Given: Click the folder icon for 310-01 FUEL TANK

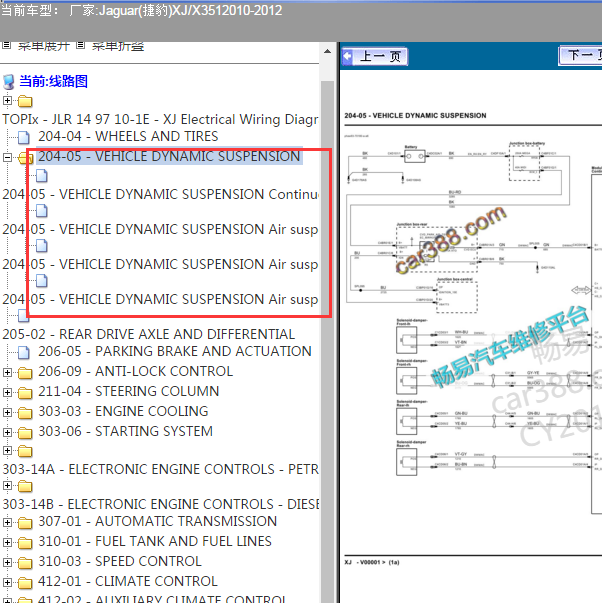Looking at the screenshot, I should [x=25, y=542].
